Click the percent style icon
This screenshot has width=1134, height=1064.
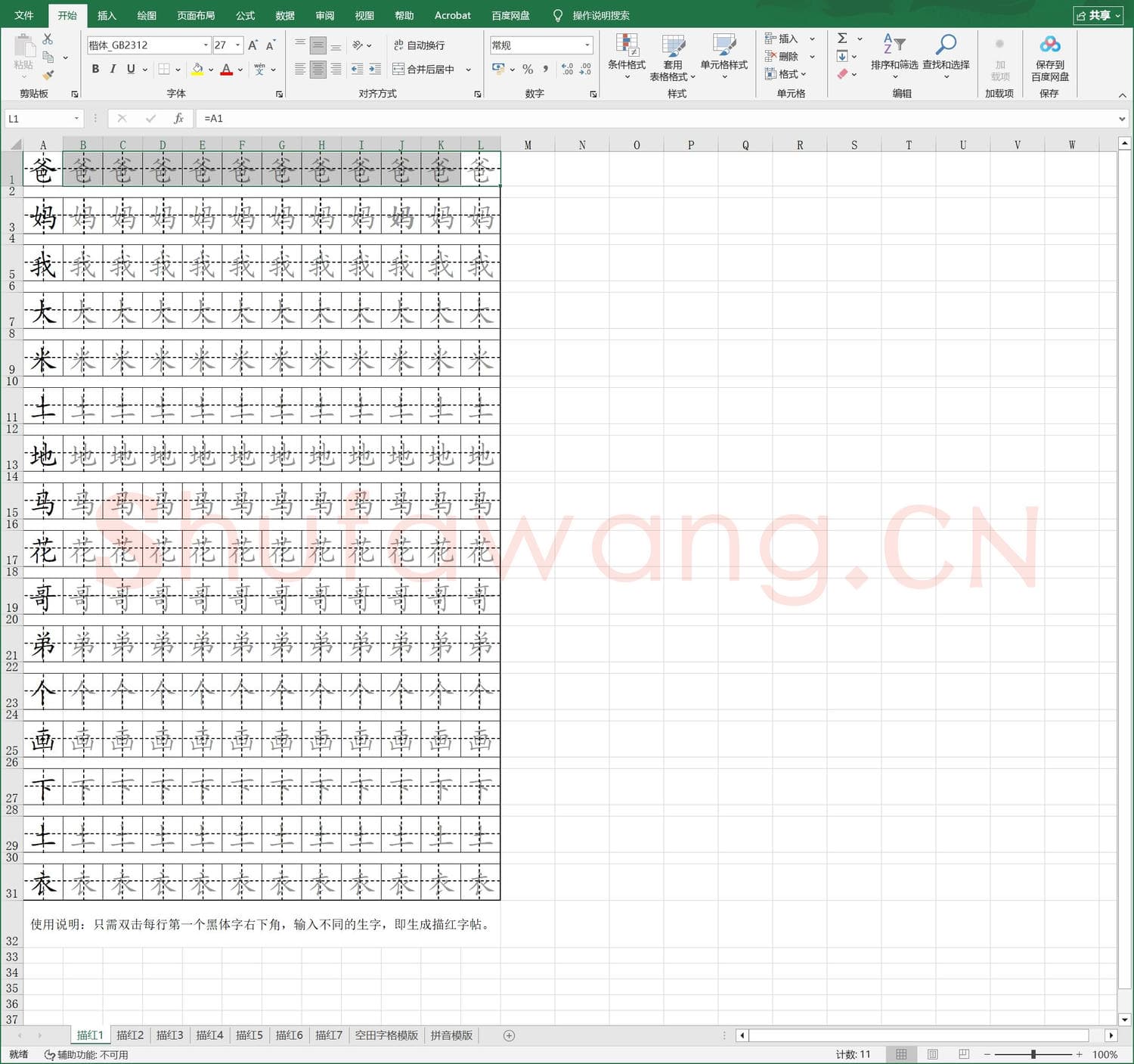pyautogui.click(x=528, y=69)
